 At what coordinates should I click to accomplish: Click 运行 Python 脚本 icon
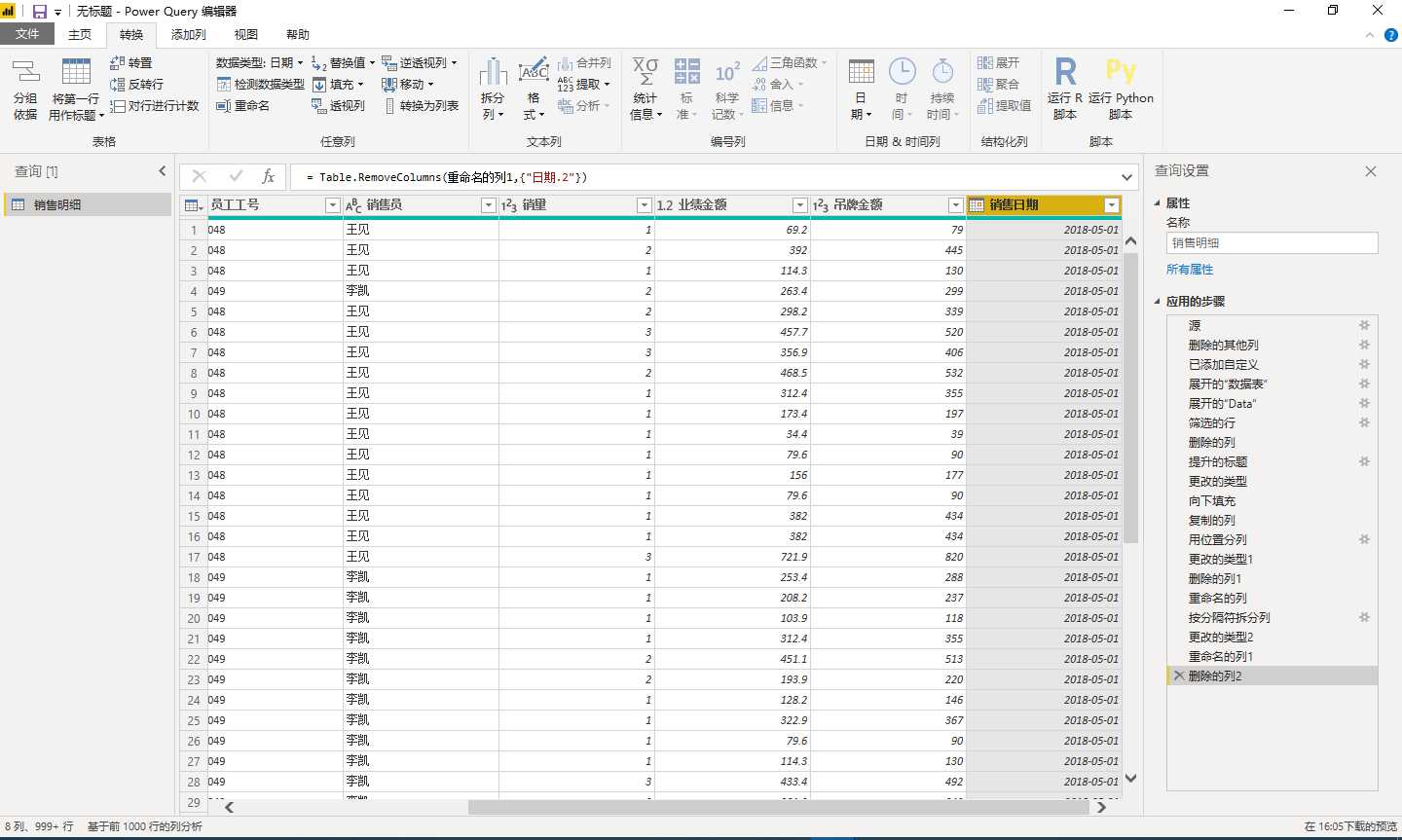(1121, 71)
